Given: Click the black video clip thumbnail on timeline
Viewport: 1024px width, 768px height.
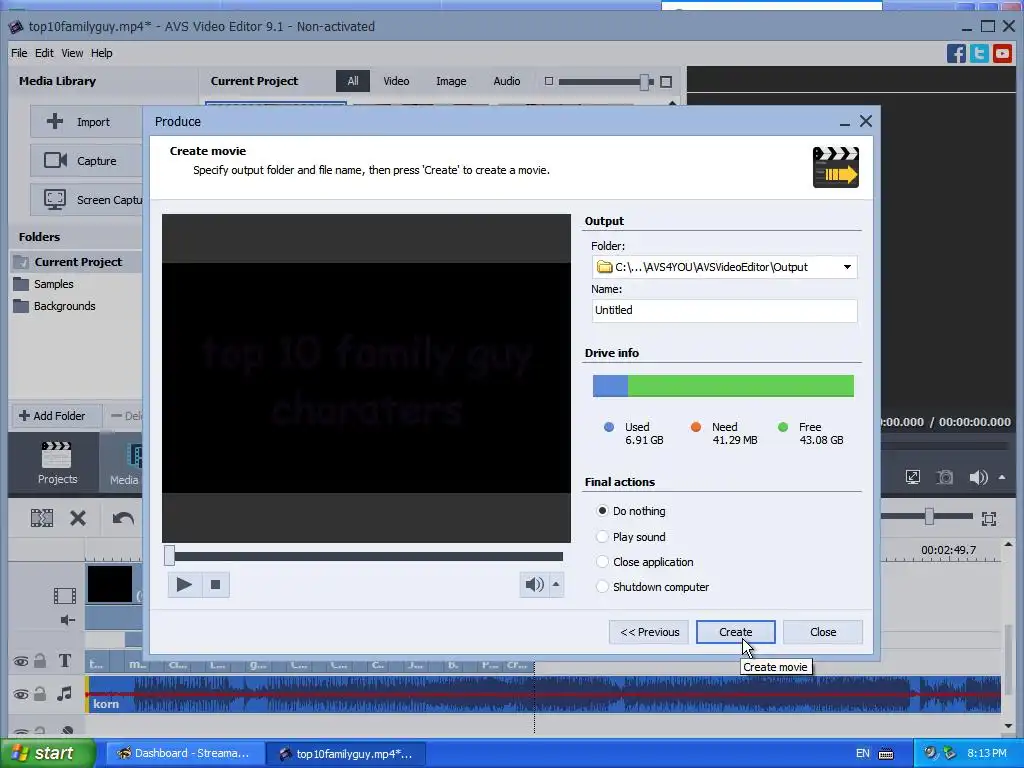Looking at the screenshot, I should click(110, 584).
